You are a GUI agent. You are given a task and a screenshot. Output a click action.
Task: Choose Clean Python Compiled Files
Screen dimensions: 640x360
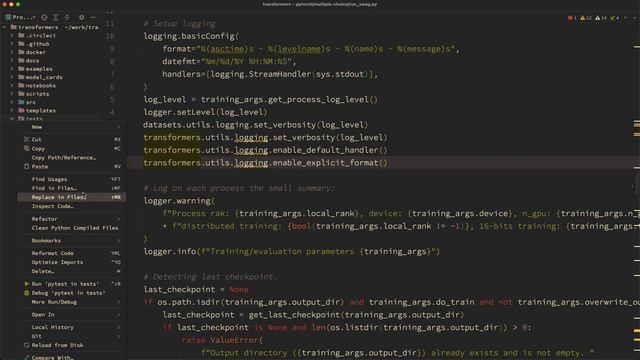click(71, 228)
